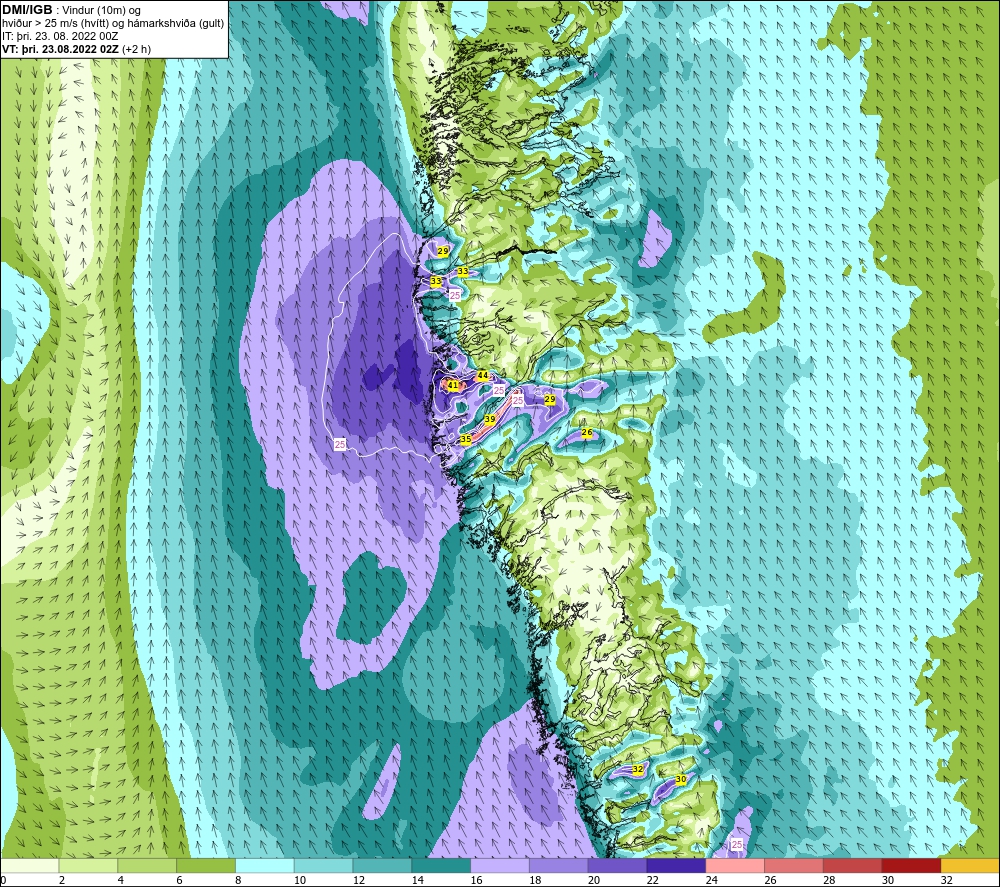Click the legend scale number 8

(x=238, y=880)
